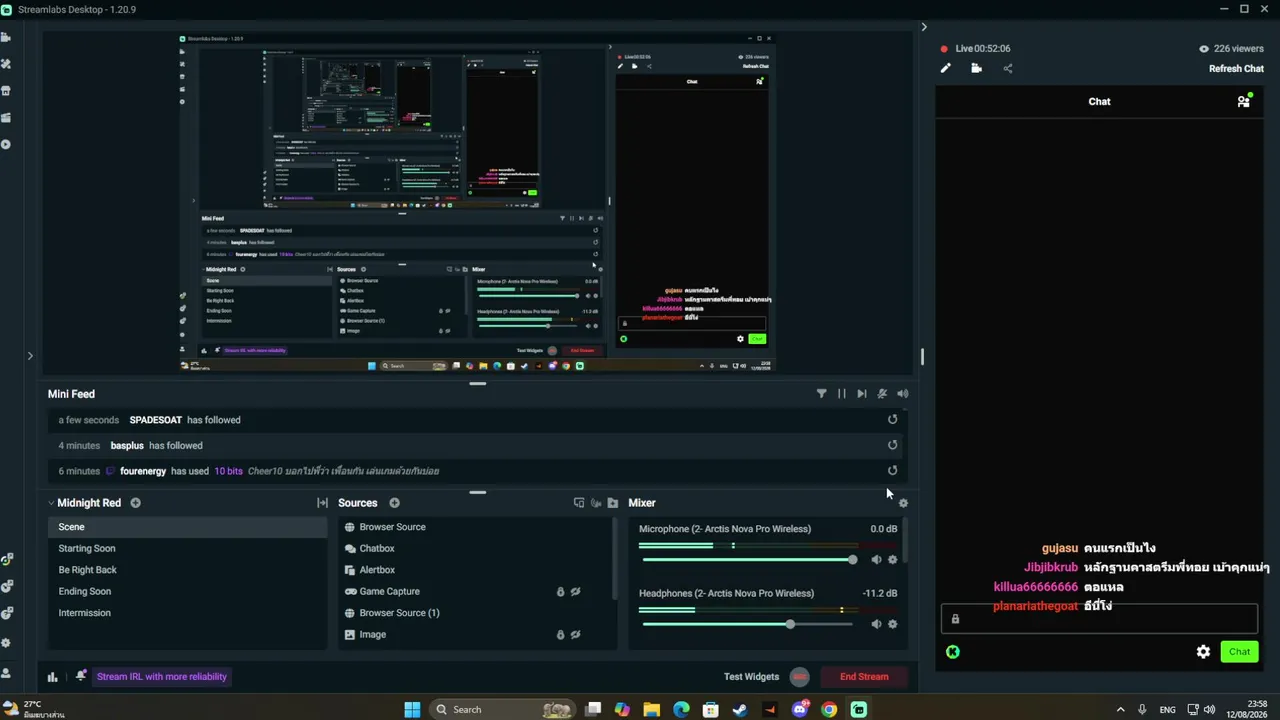Toggle the Mini Feed mute event sounds icon

tap(882, 394)
